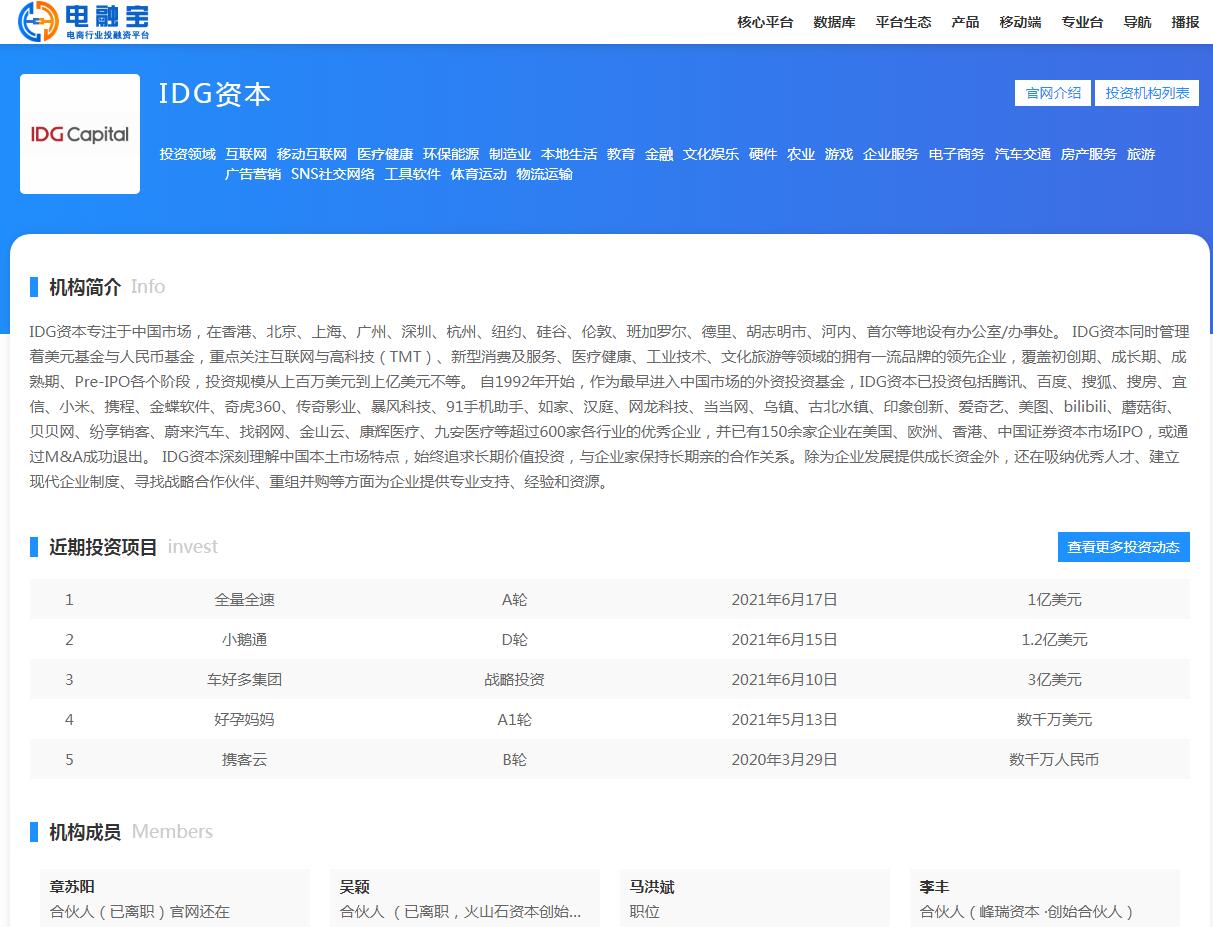Select the SNS社交网络 investment field tag
Screen dimensions: 1213x927
click(333, 174)
